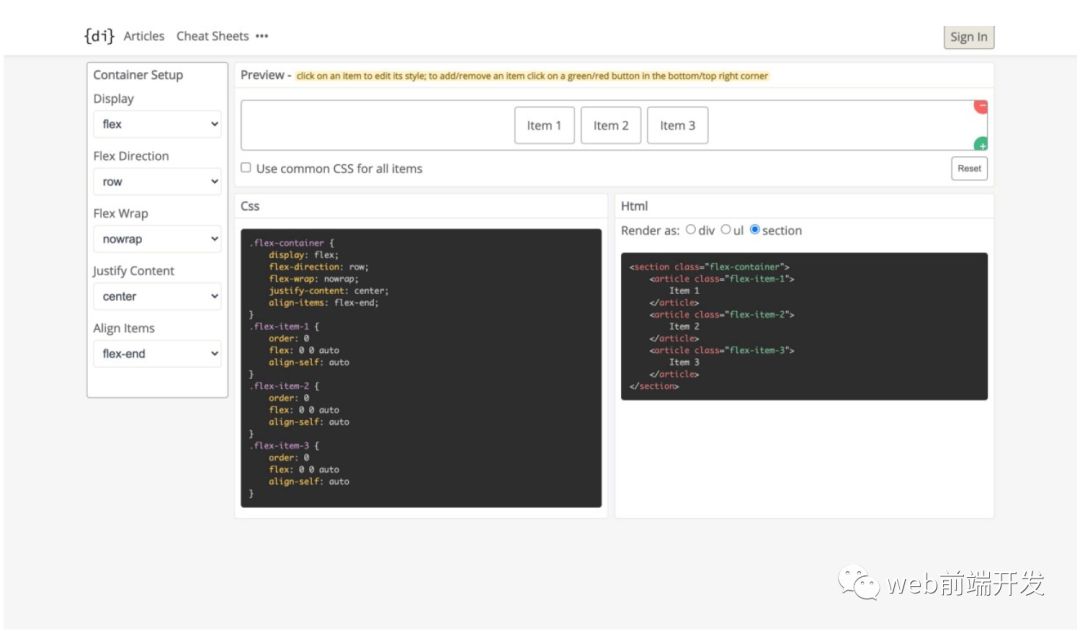Expand the Justify Content dropdown

pyautogui.click(x=157, y=296)
